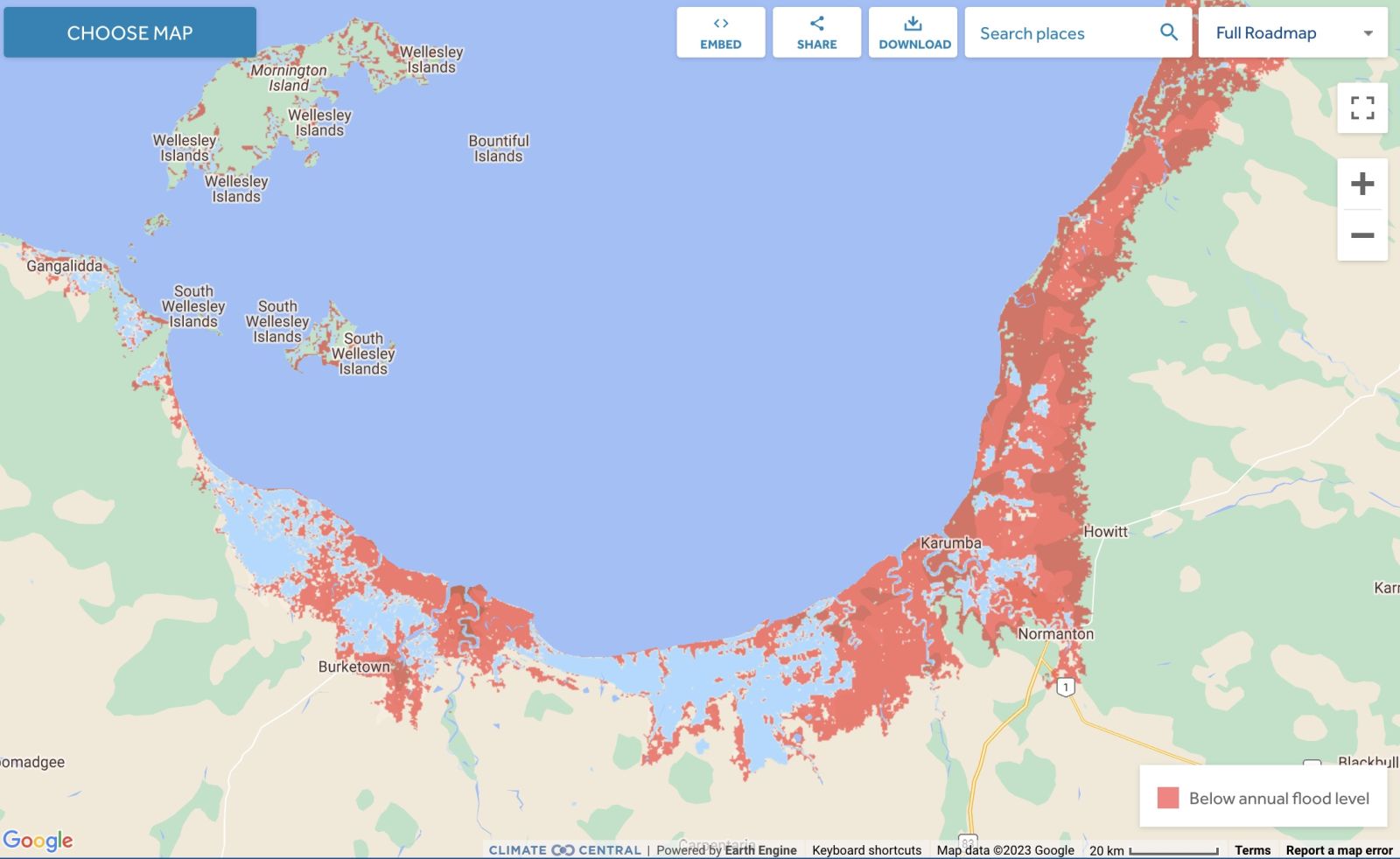Click the Earth Engine attribution text
Screen dimensions: 1400x859
(760, 850)
